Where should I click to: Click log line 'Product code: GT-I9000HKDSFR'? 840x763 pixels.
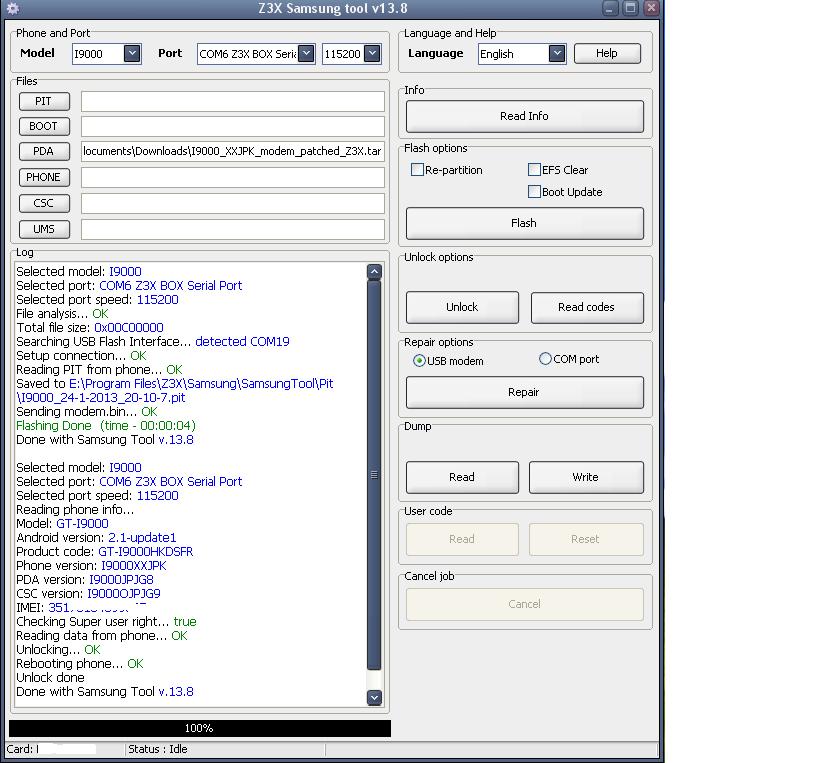104,552
